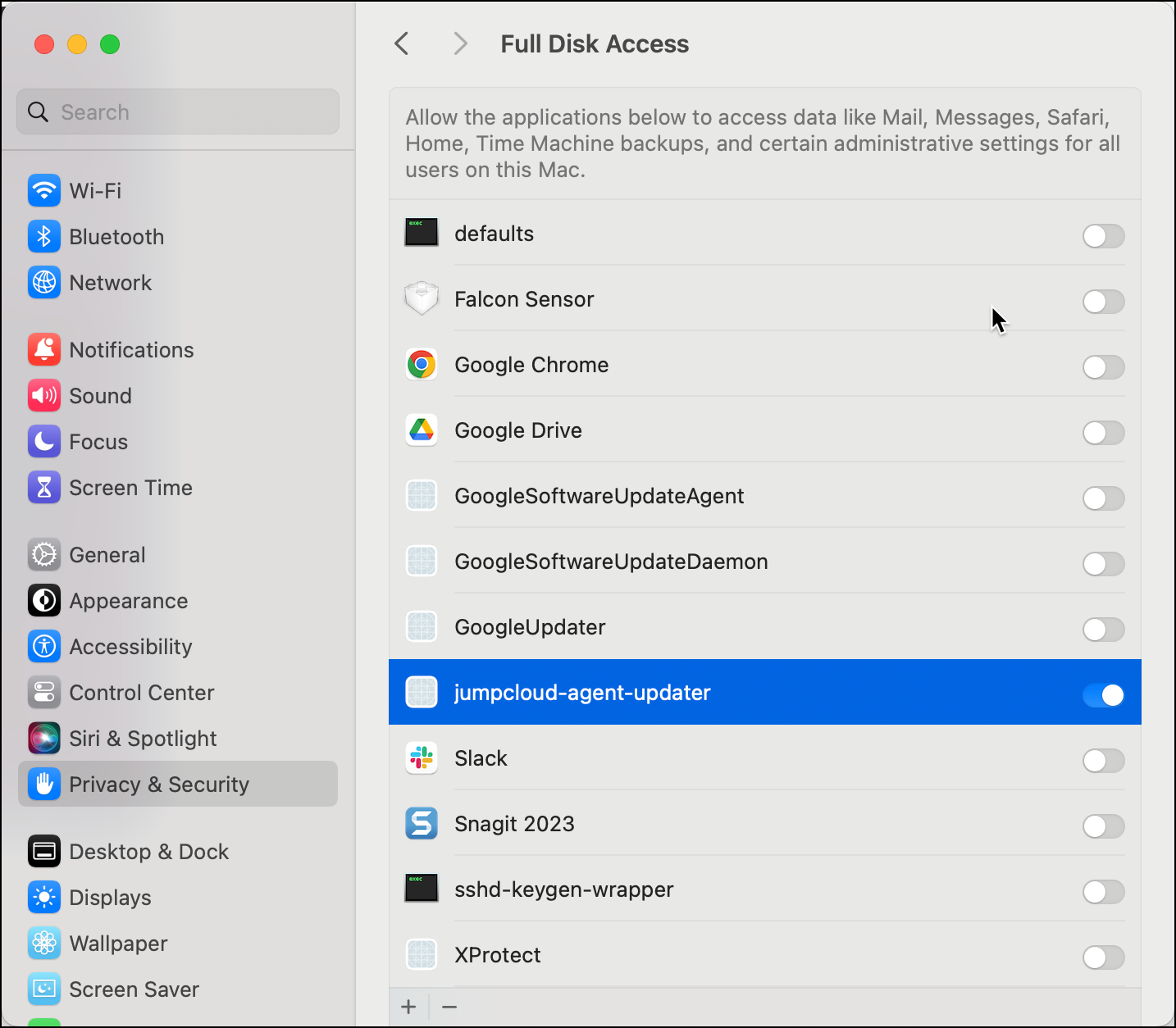
Task: Open the Screen Saver settings pane
Action: click(x=178, y=989)
